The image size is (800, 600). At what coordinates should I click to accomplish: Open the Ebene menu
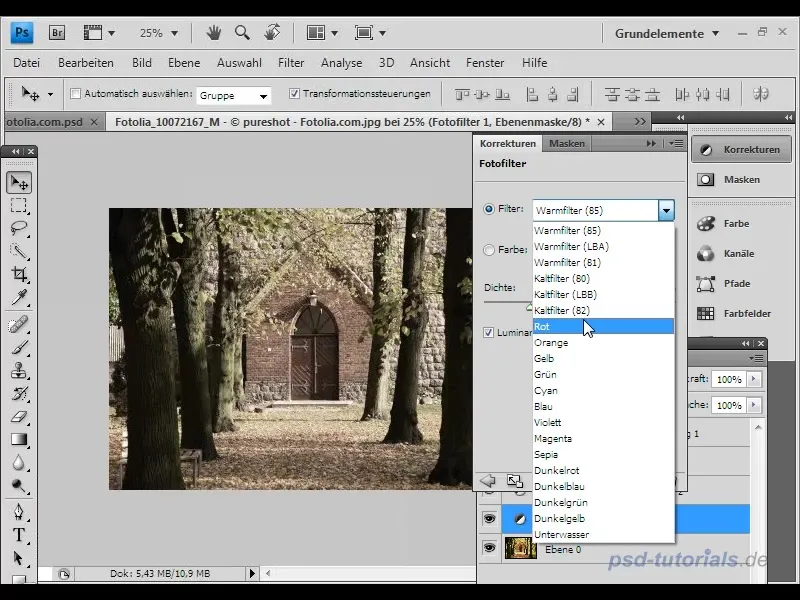point(184,63)
